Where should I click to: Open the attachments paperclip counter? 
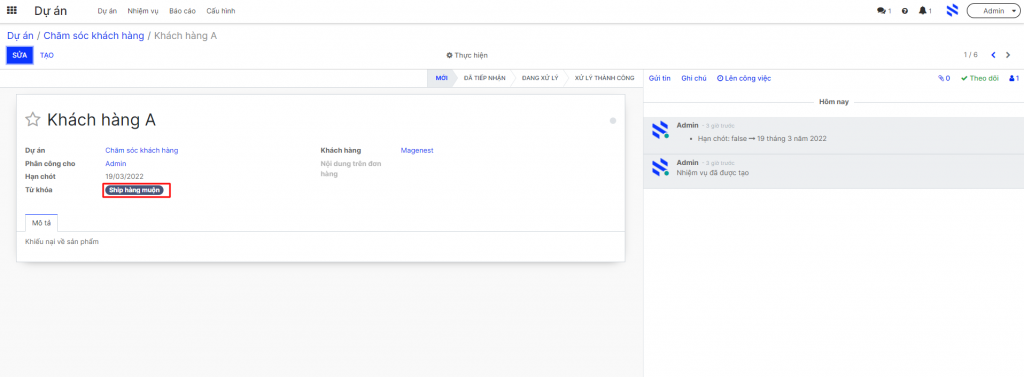point(944,78)
